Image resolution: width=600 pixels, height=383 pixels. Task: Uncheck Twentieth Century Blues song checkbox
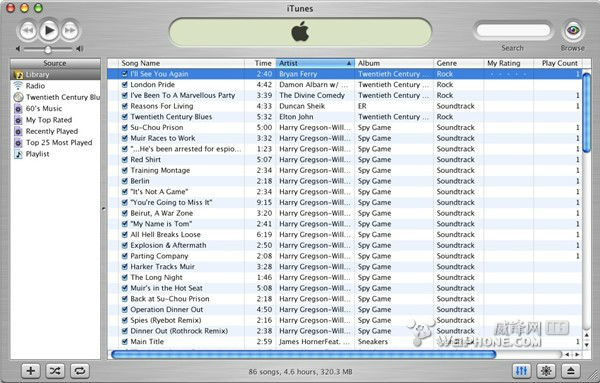point(124,117)
